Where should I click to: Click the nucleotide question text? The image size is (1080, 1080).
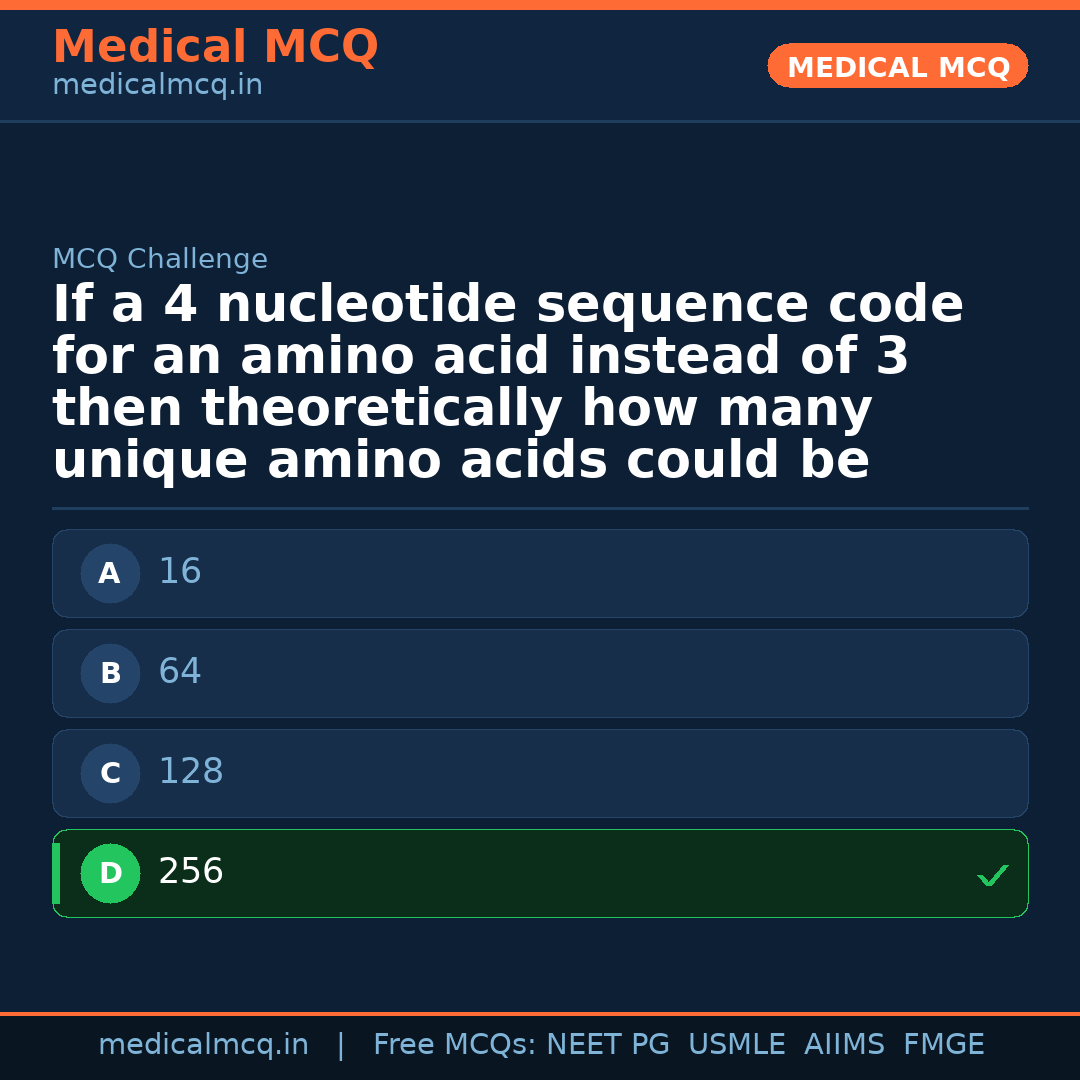(508, 383)
